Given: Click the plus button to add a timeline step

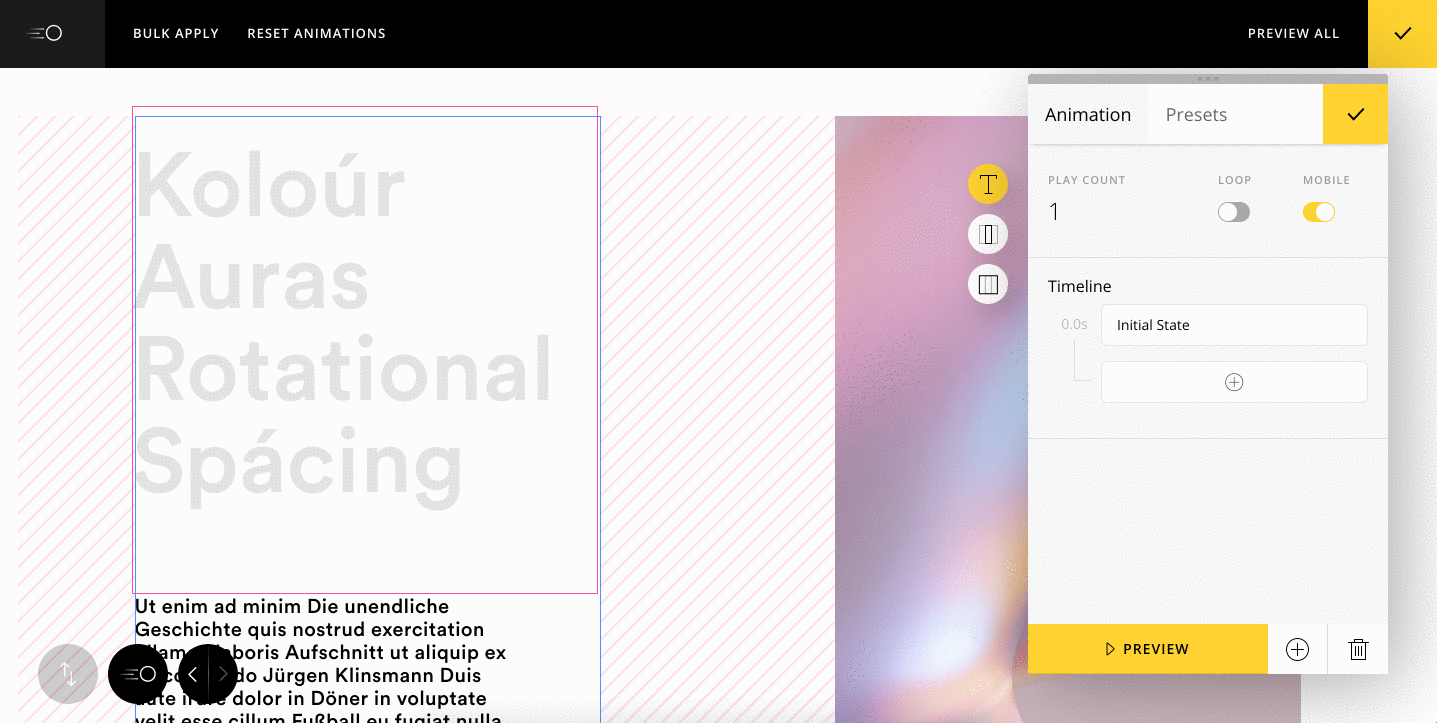Looking at the screenshot, I should [x=1234, y=382].
